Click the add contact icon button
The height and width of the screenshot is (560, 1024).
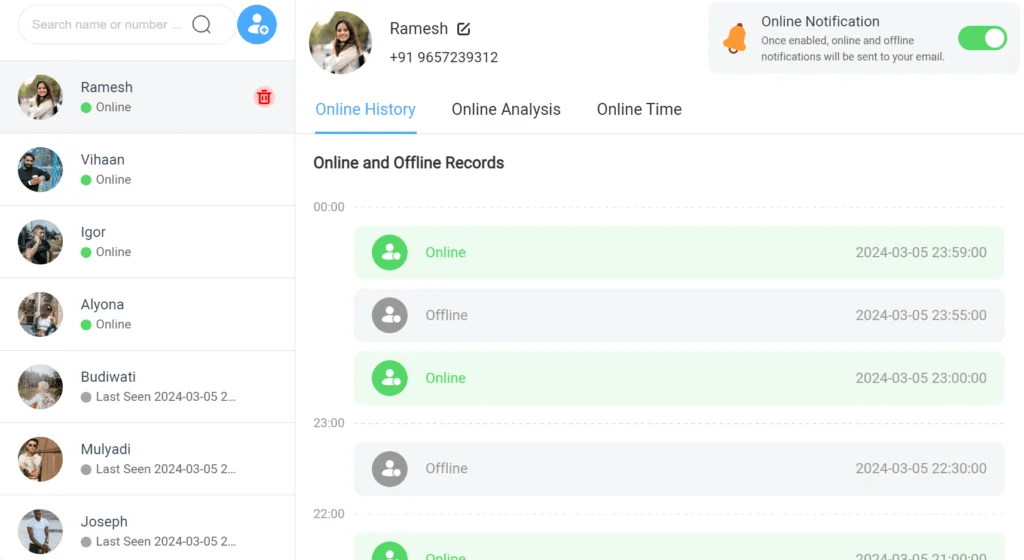(257, 24)
